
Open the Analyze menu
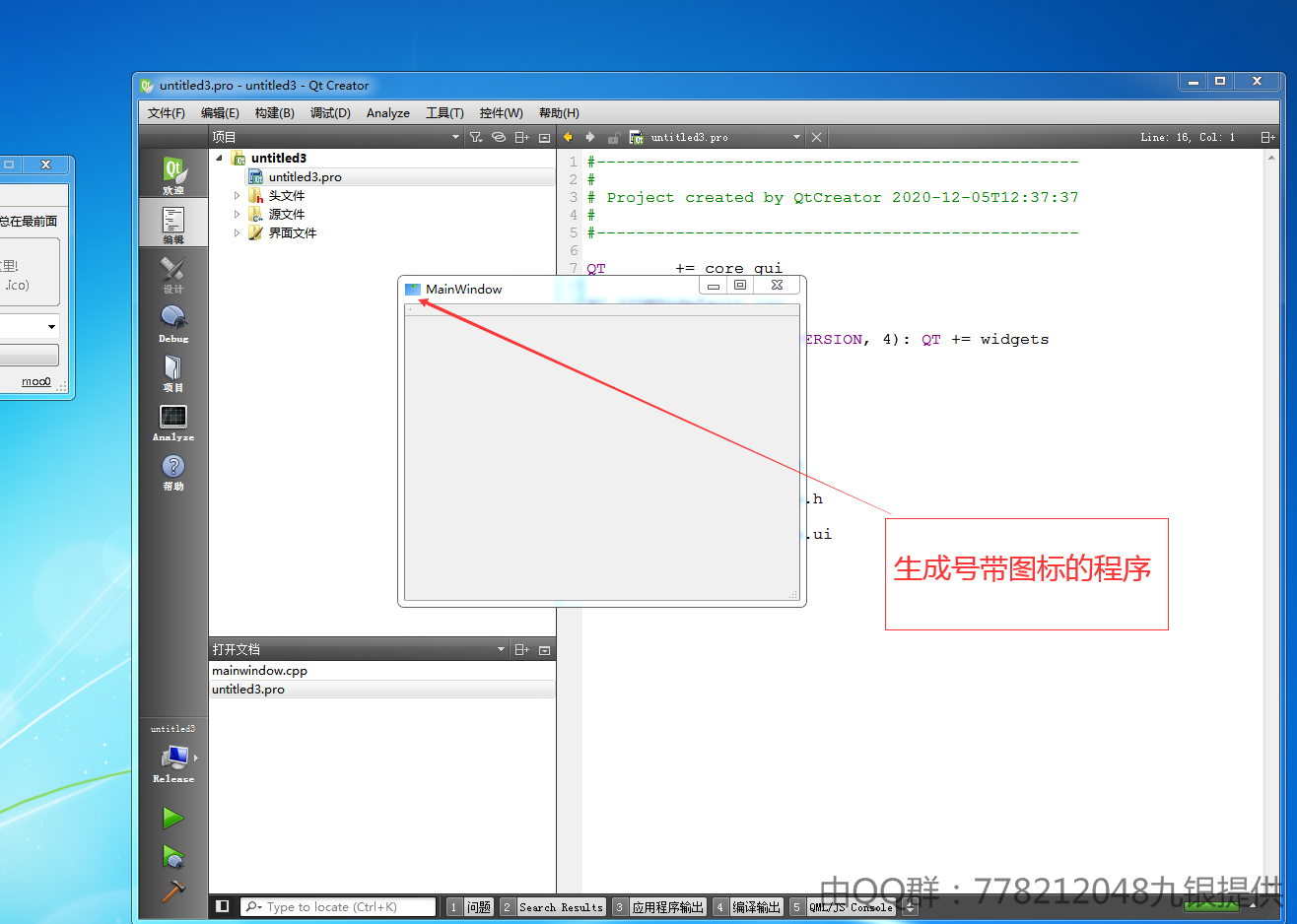point(388,113)
